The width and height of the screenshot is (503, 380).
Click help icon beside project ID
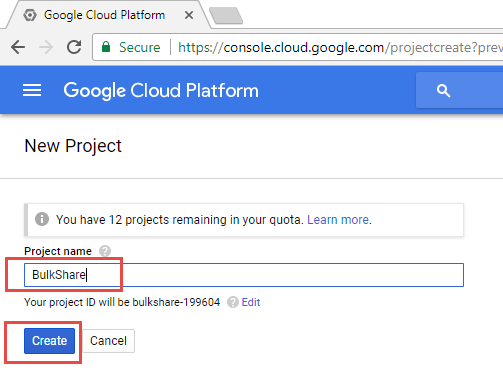233,302
